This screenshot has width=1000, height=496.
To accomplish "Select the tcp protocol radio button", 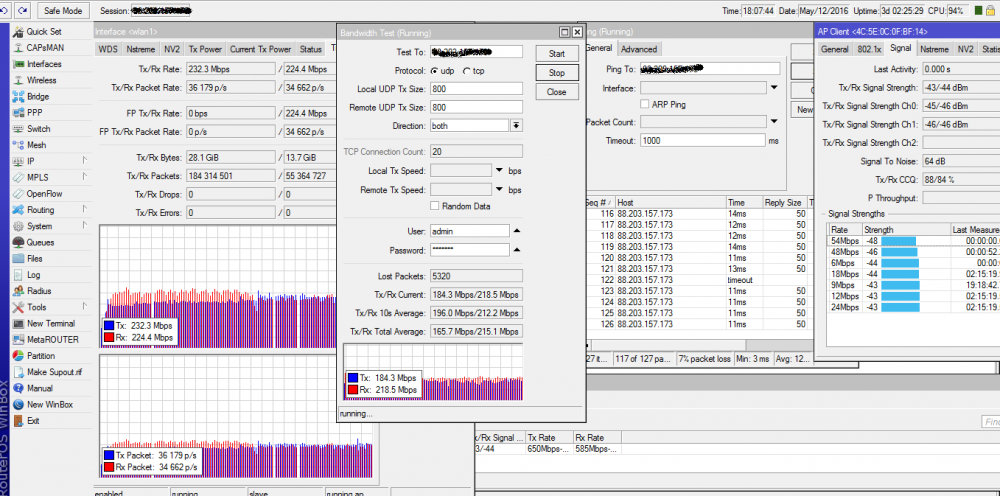I will [466, 72].
